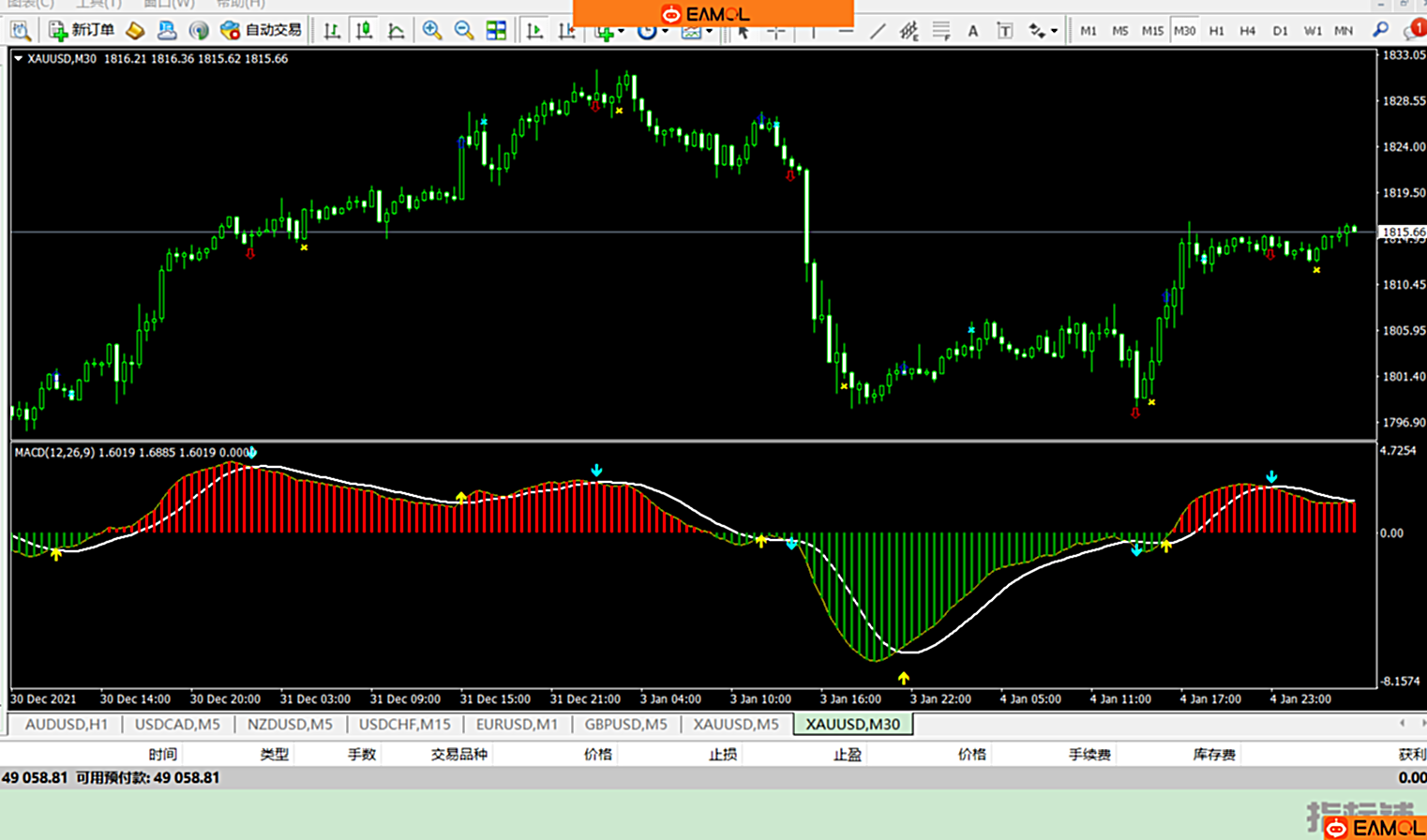Screen dimensions: 1427x840
Task: Click the New Order (新订单) button
Action: [82, 31]
